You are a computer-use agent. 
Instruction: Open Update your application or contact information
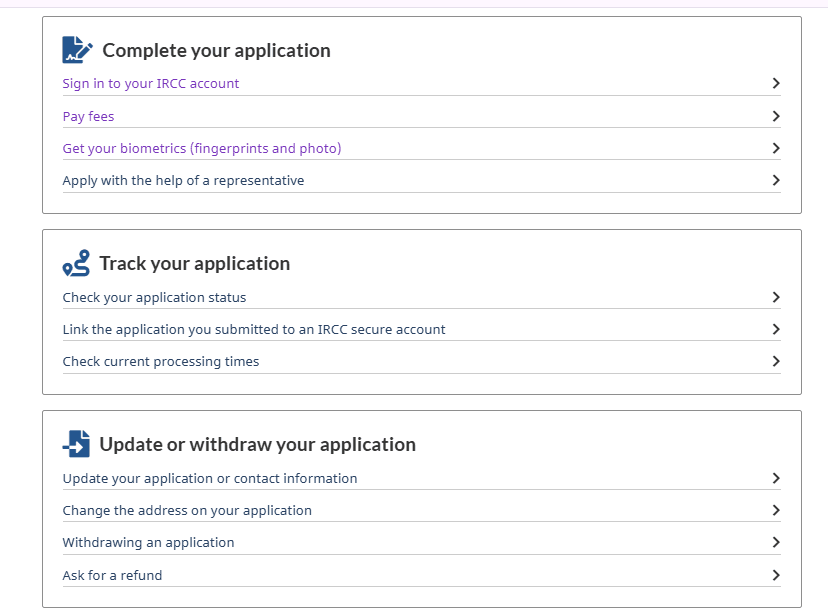click(210, 478)
